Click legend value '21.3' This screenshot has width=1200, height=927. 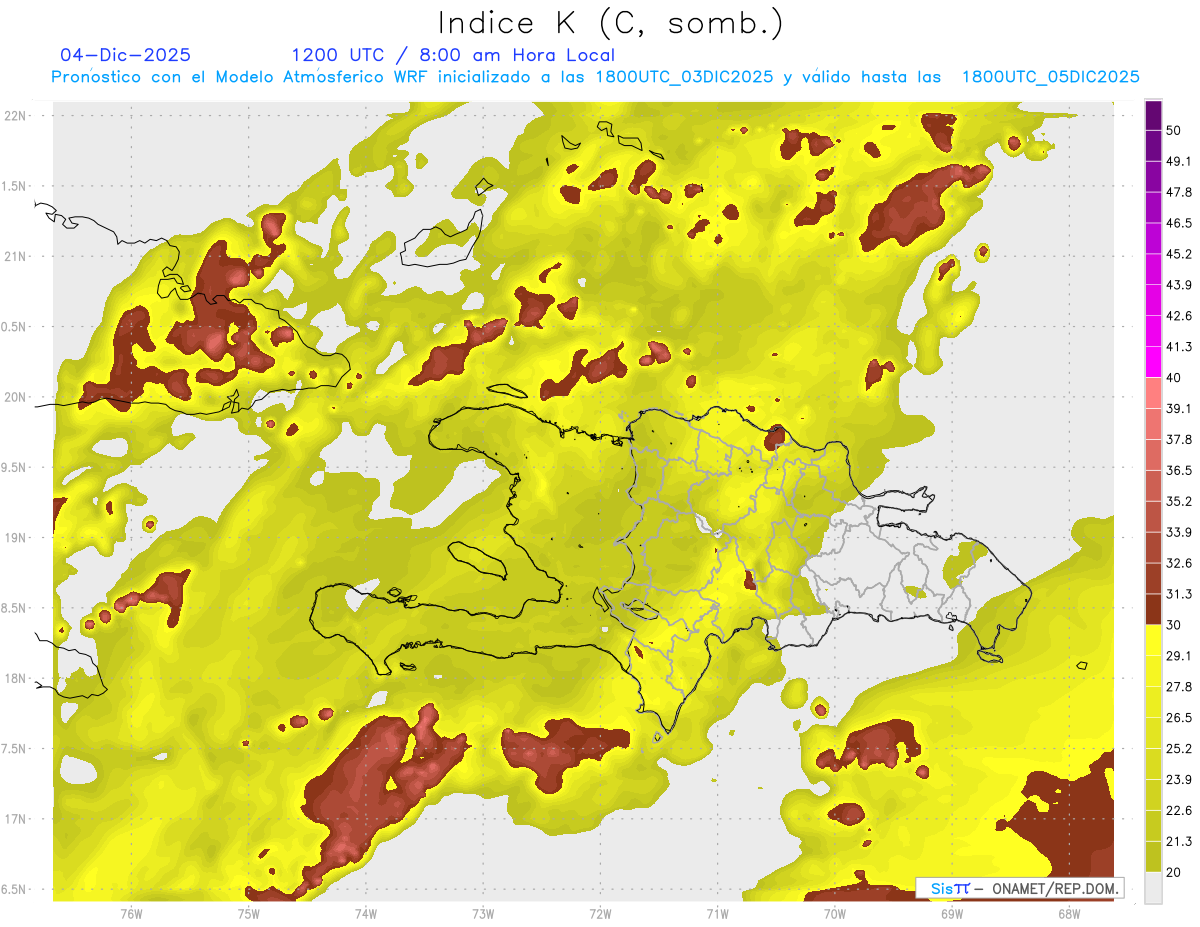coord(1179,842)
